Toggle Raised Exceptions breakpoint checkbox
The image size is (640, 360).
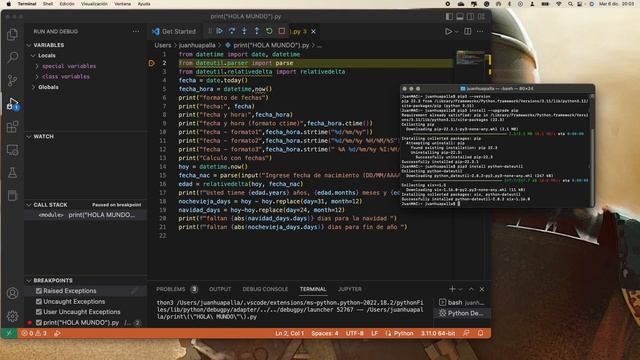[39, 291]
